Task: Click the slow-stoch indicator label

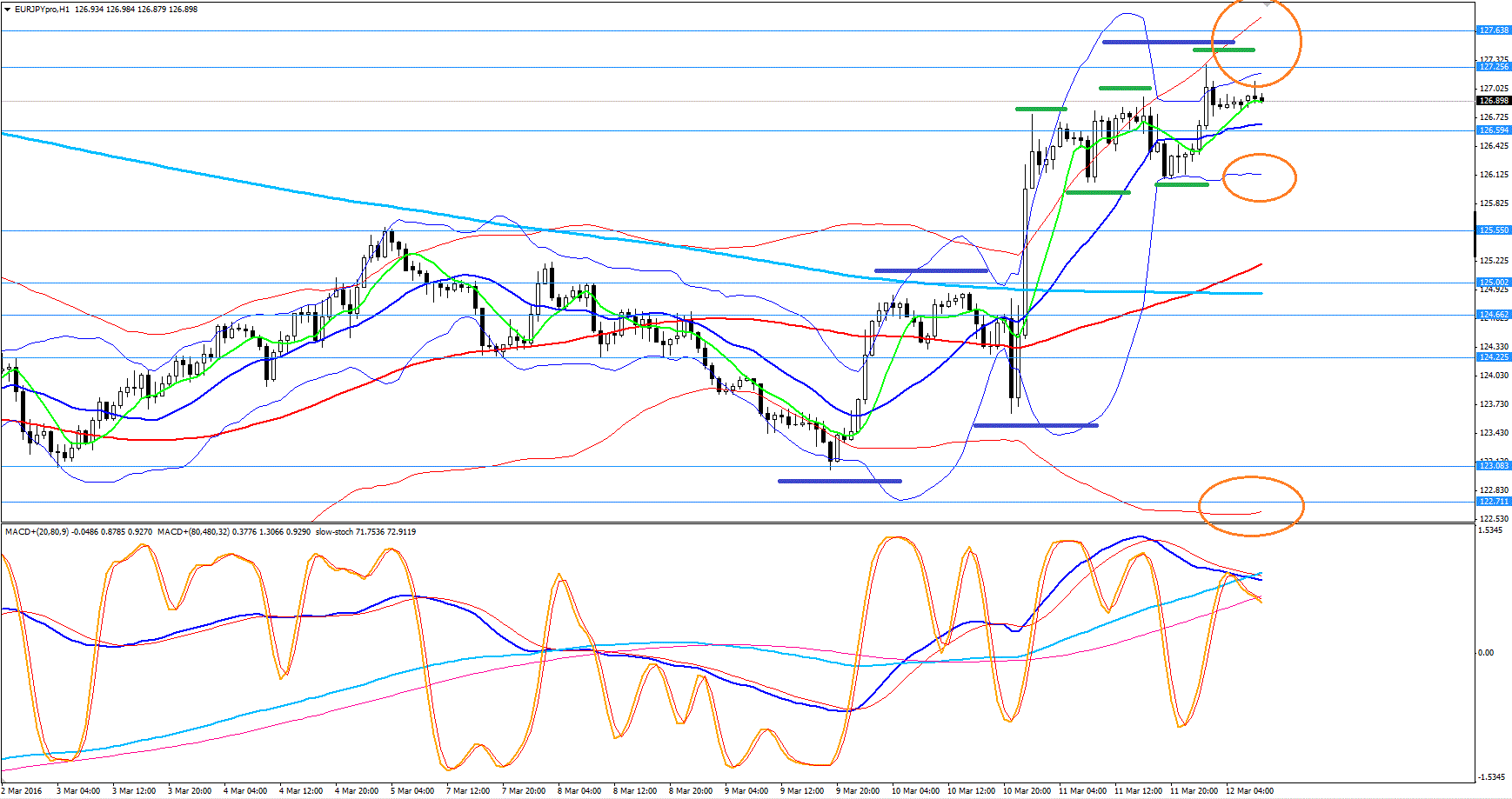Action: pos(335,531)
